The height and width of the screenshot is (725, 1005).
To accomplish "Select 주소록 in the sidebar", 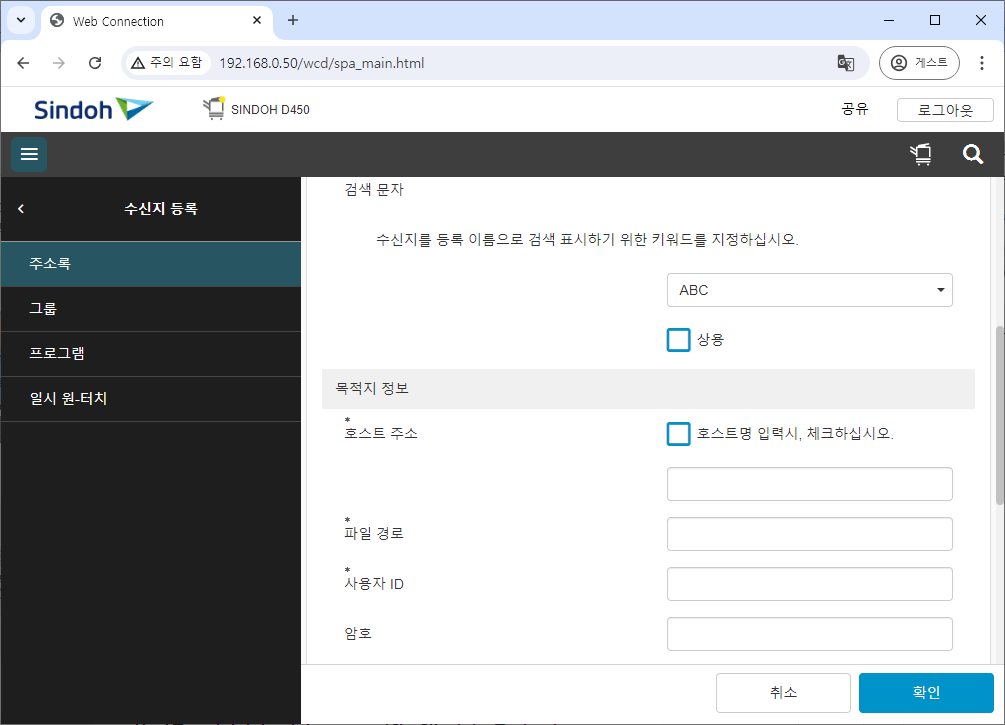I will [x=151, y=264].
